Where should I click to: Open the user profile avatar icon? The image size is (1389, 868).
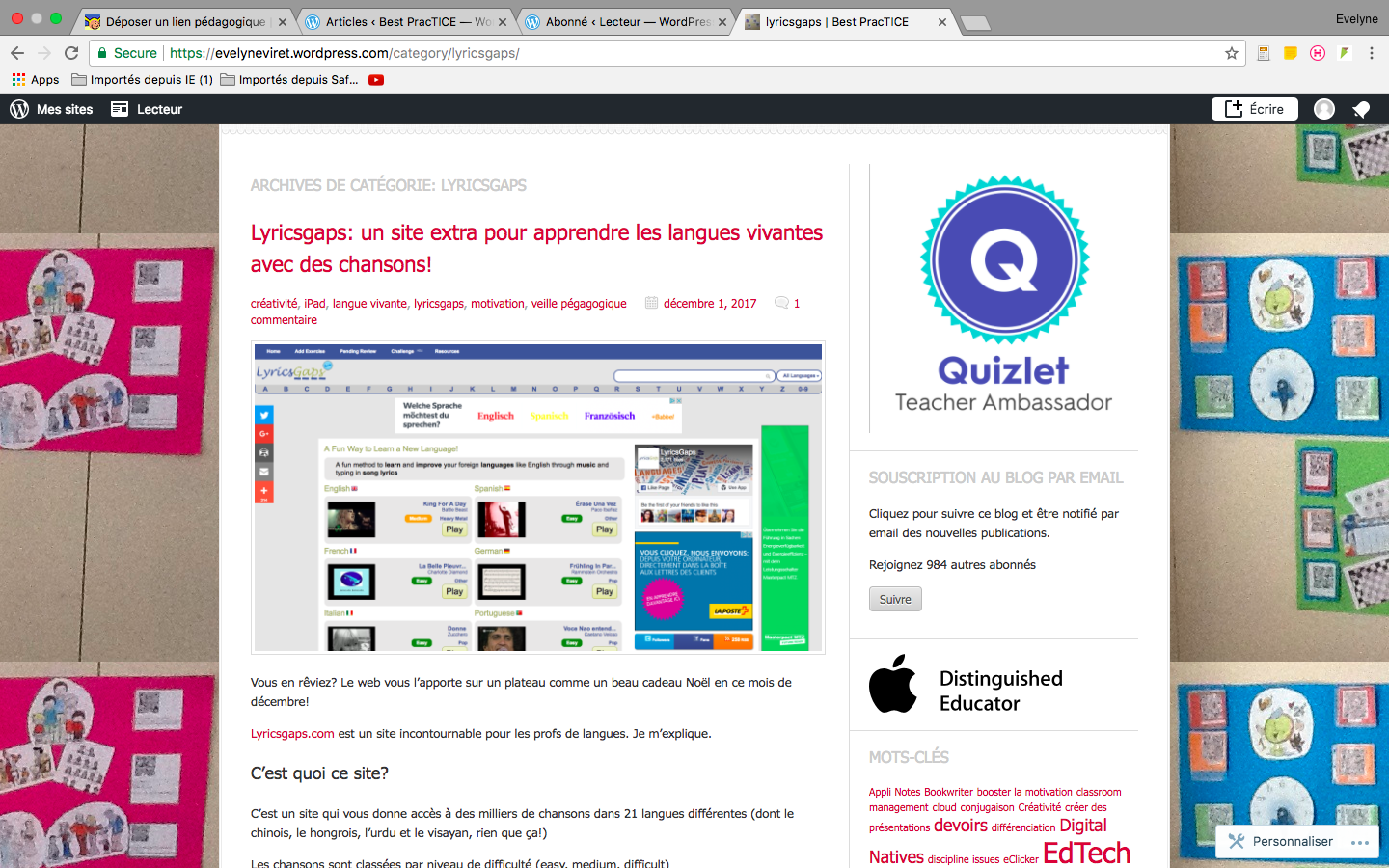(1324, 109)
